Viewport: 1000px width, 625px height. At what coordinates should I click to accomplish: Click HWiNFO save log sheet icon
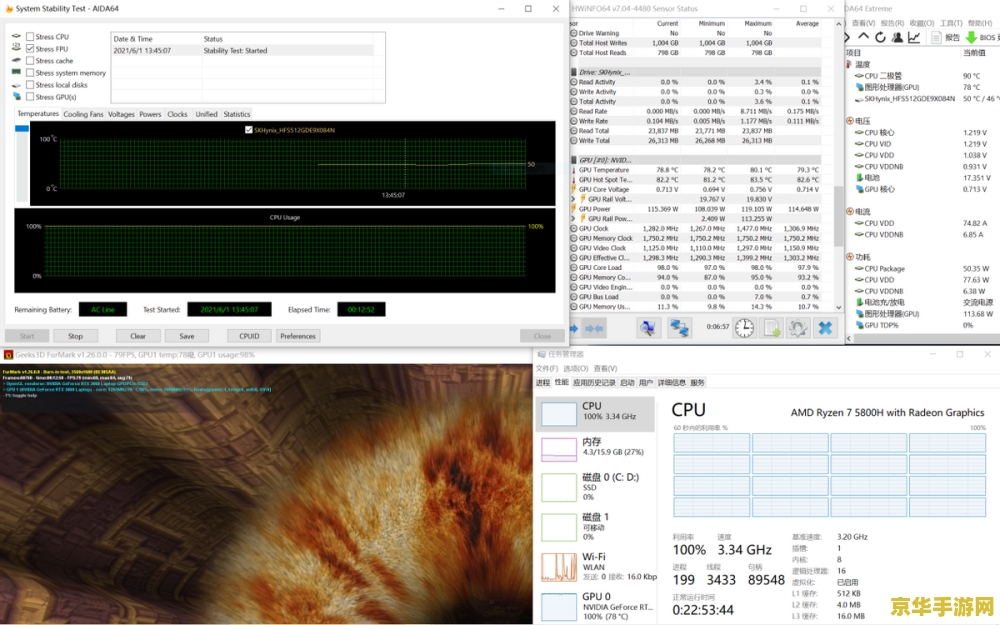pyautogui.click(x=772, y=328)
